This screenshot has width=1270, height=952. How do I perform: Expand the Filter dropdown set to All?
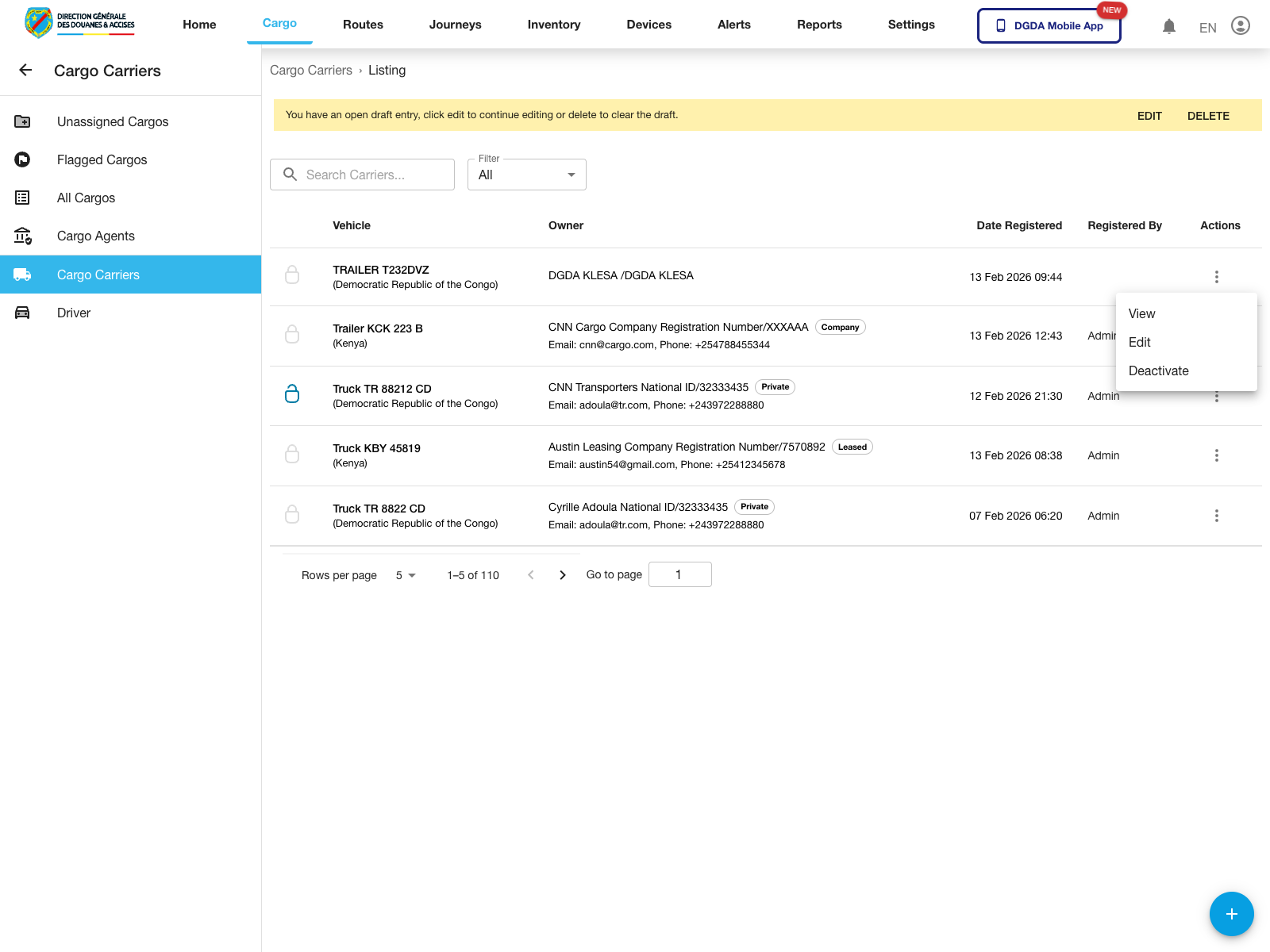[527, 175]
